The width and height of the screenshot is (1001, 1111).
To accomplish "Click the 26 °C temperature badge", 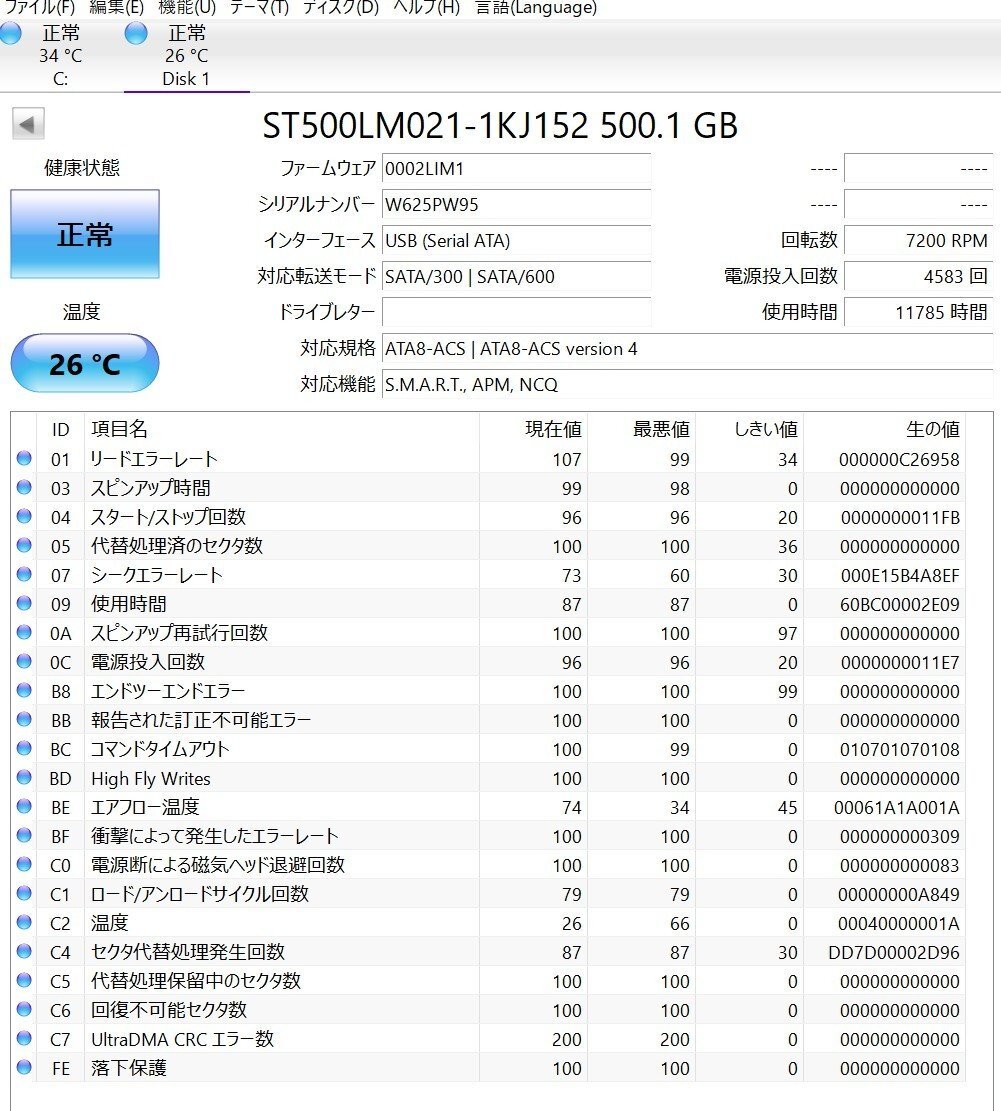I will (84, 364).
